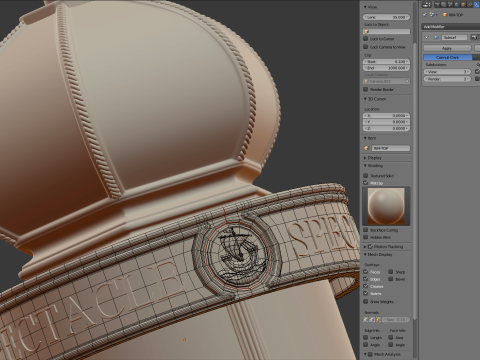Image resolution: width=480 pixels, height=360 pixels.
Task: Click the 3D Cursor Y location field
Action: pos(386,122)
